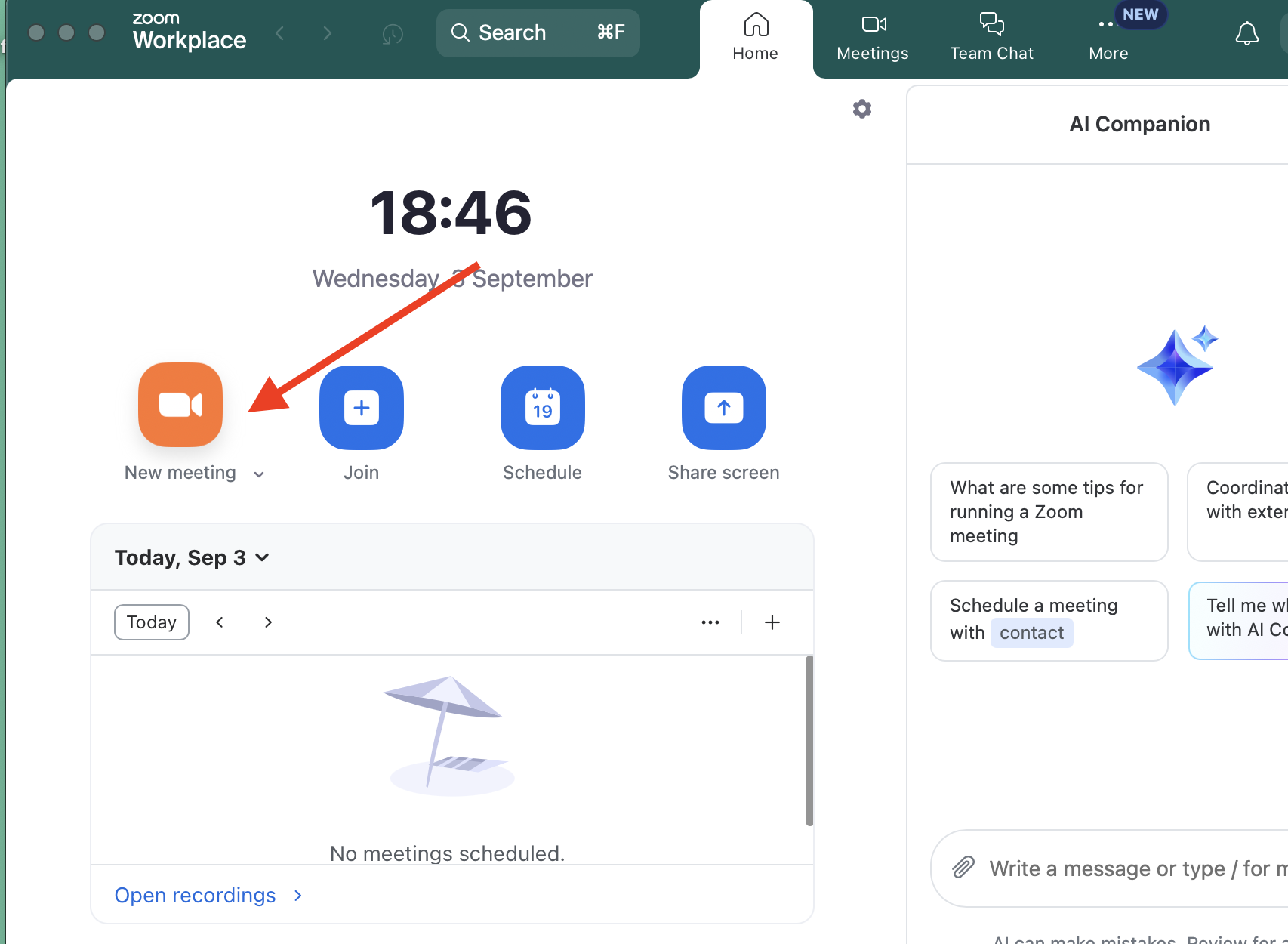Screen dimensions: 1288x944
Task: Add a calendar event with the plus icon
Action: 772,622
